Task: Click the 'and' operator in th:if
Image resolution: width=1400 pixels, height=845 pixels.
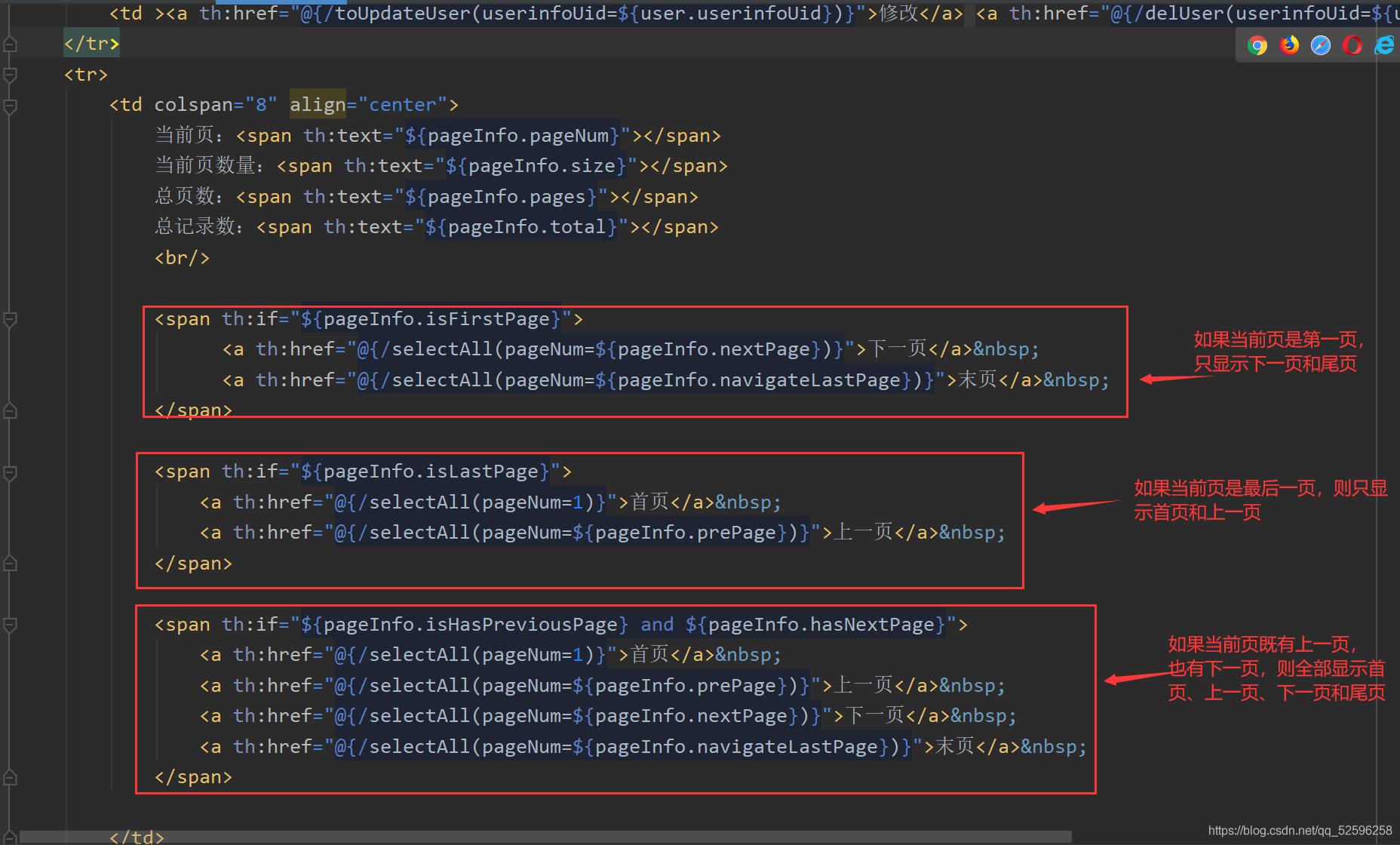Action: tap(657, 625)
